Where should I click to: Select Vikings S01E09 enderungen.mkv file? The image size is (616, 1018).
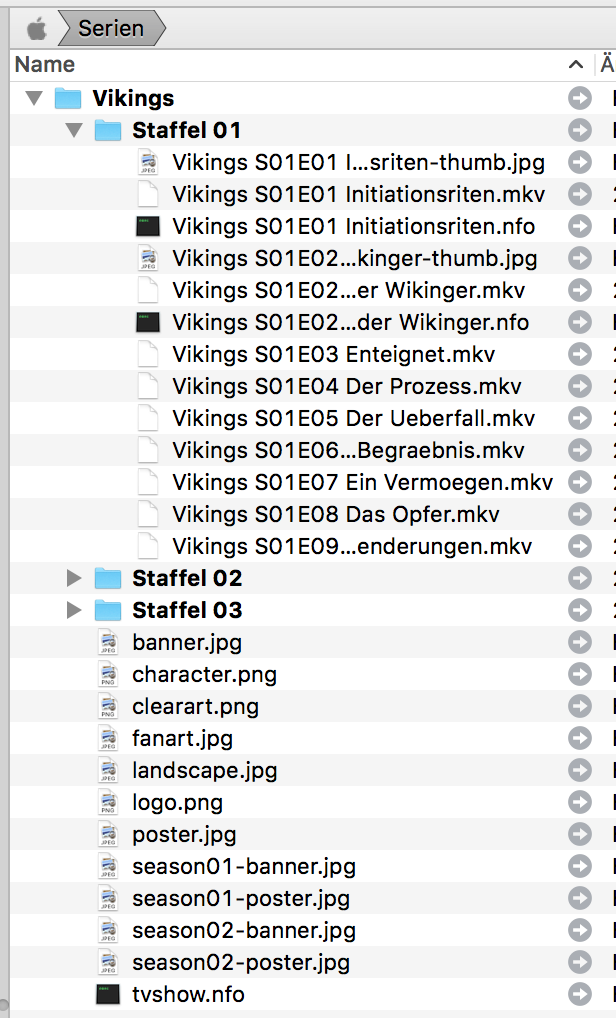click(352, 546)
